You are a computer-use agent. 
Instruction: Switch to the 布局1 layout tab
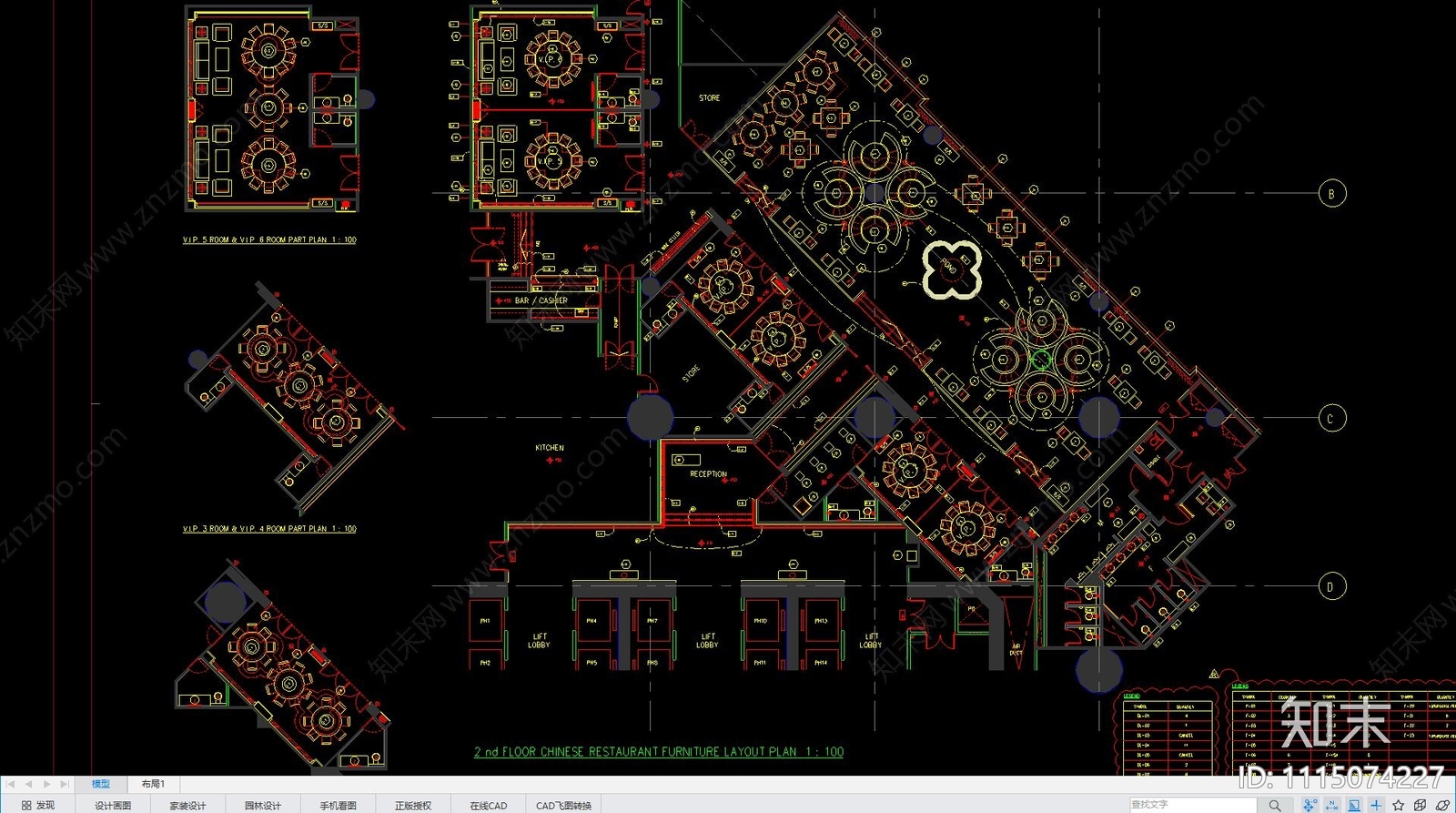pos(153,784)
